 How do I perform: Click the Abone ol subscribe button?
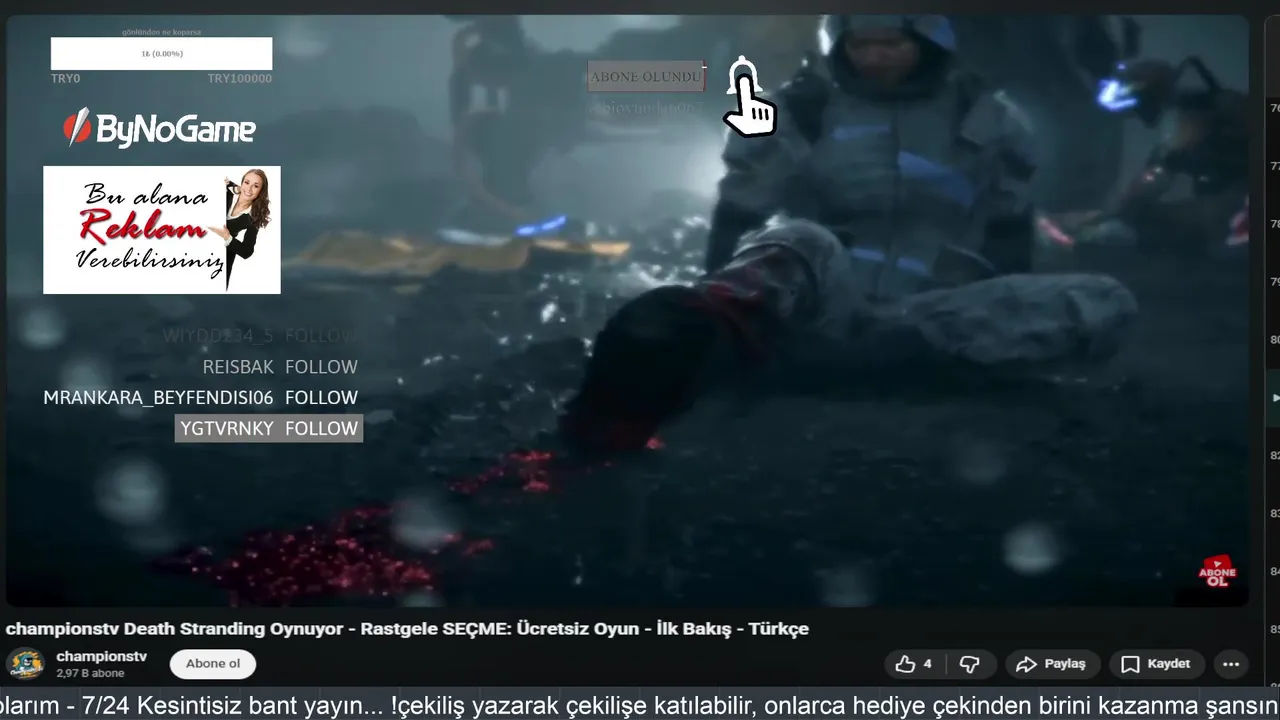[x=213, y=664]
